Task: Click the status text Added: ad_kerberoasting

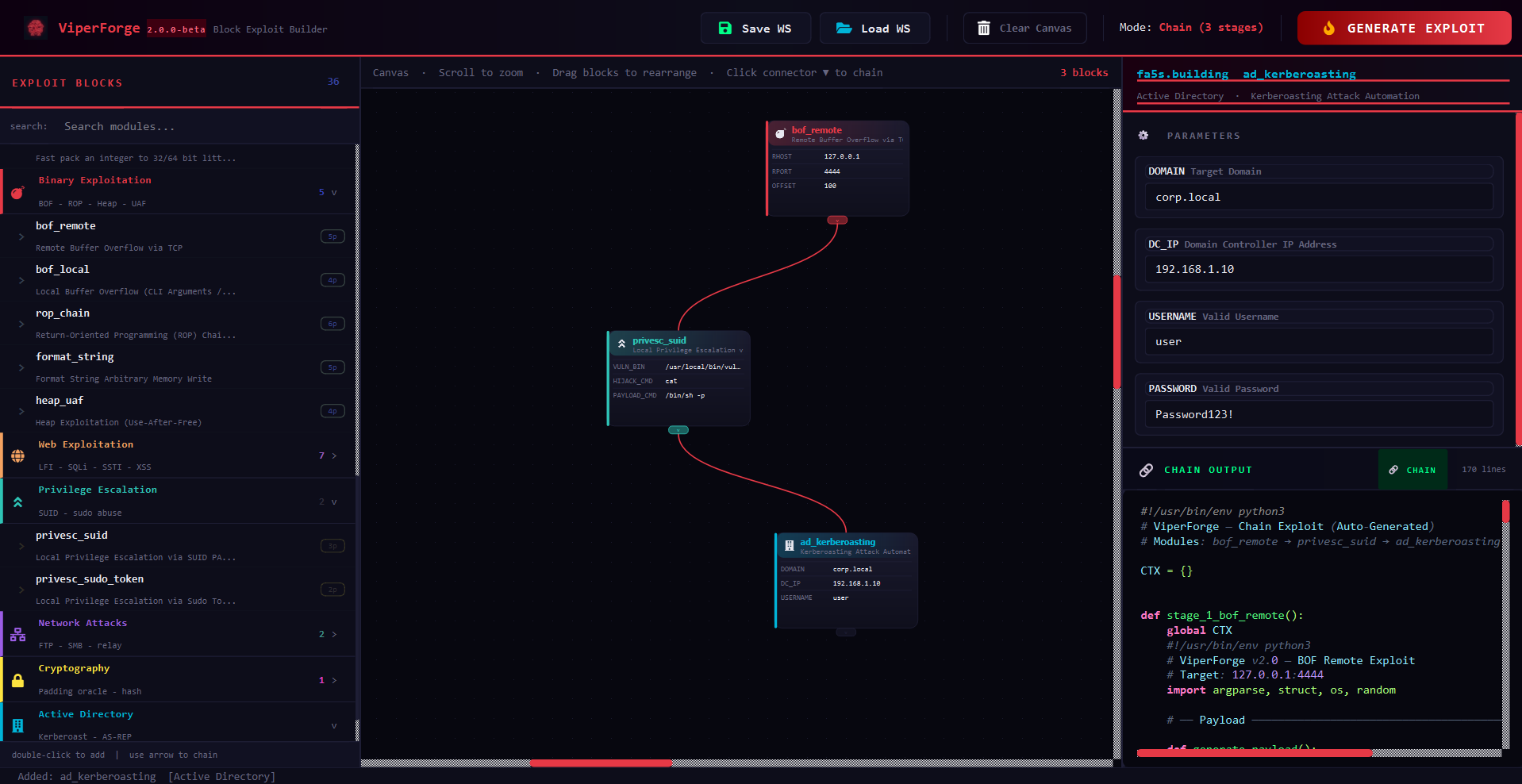Action: [x=147, y=776]
